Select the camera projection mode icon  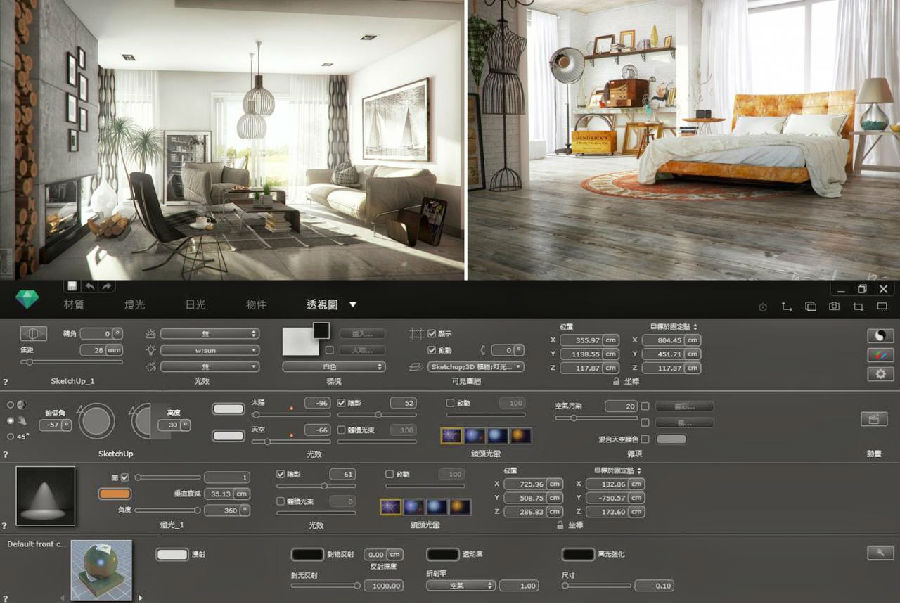pyautogui.click(x=33, y=333)
